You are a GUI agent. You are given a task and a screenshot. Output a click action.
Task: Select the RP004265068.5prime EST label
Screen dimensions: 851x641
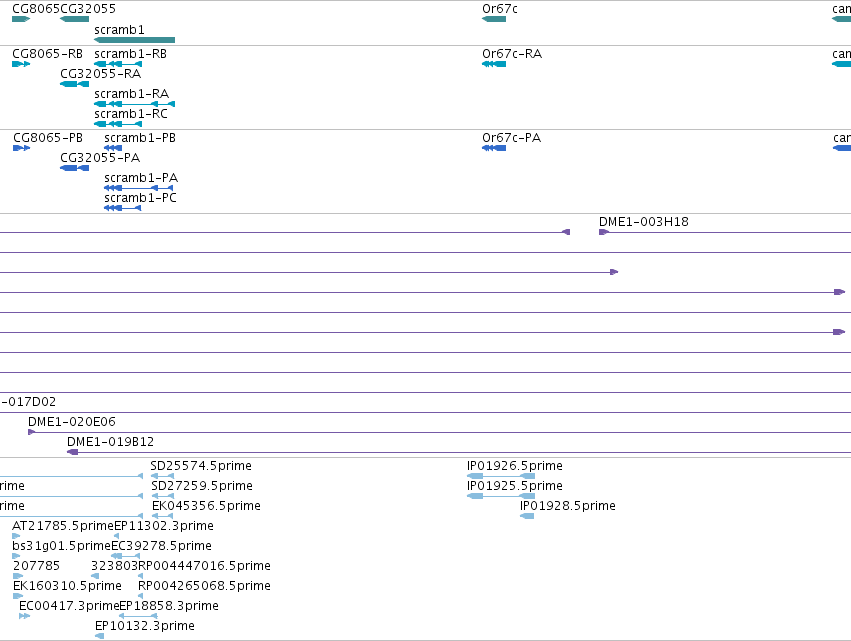[x=204, y=586]
